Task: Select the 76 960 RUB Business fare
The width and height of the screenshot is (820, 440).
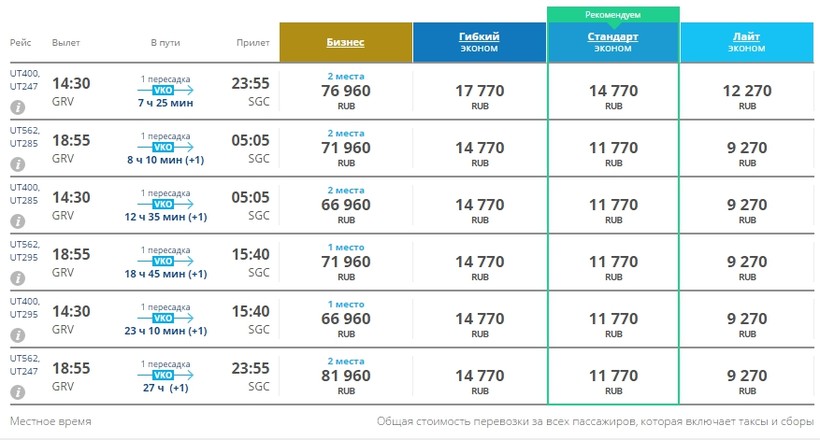Action: pyautogui.click(x=346, y=92)
